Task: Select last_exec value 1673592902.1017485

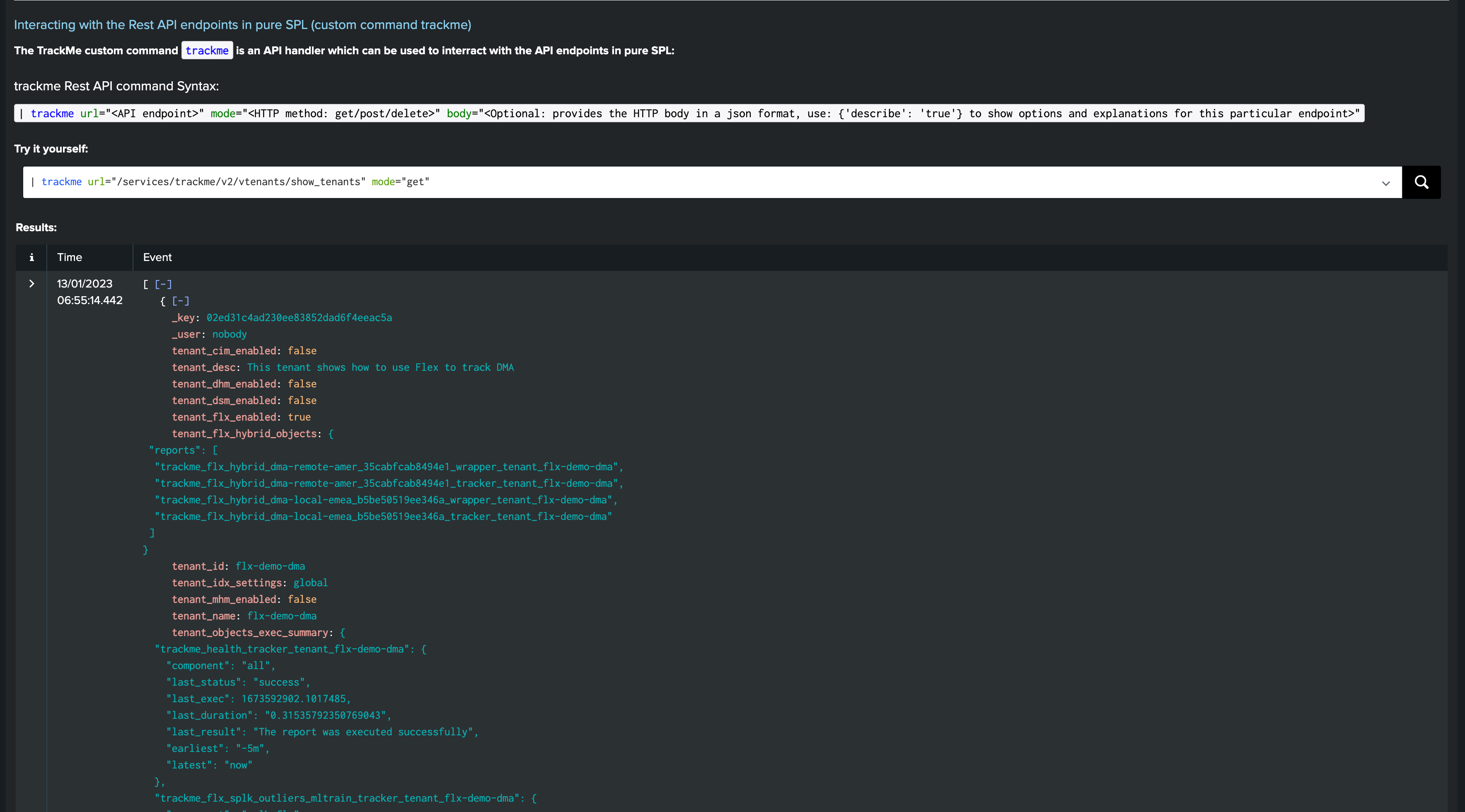Action: [x=293, y=699]
